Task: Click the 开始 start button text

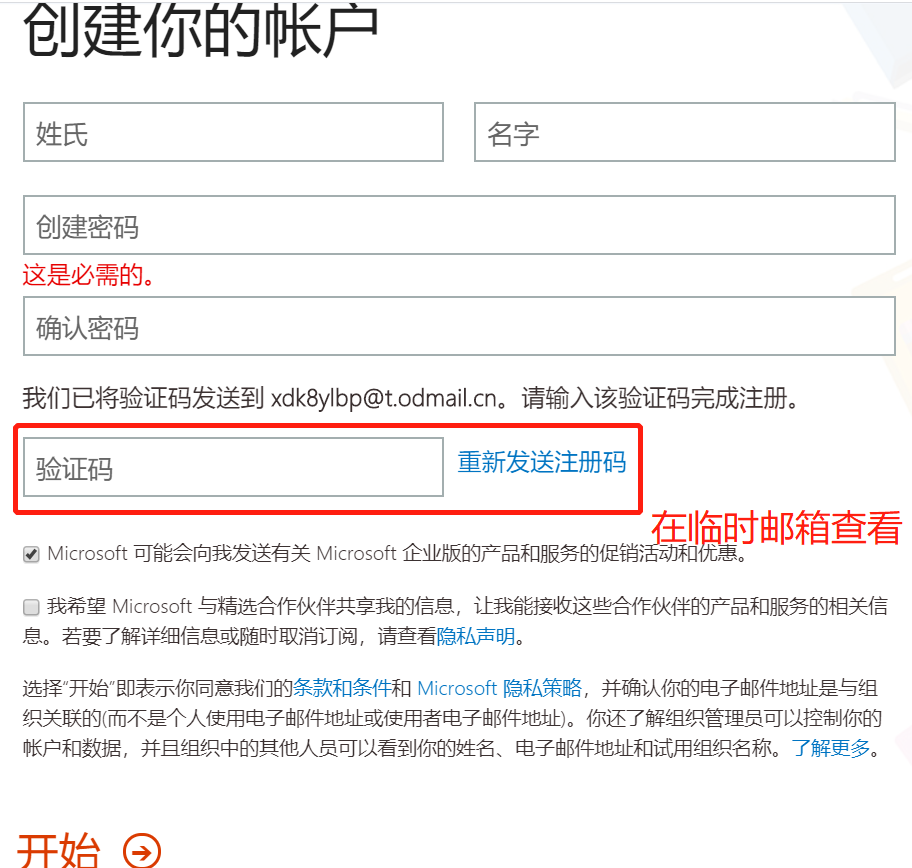Action: [59, 851]
